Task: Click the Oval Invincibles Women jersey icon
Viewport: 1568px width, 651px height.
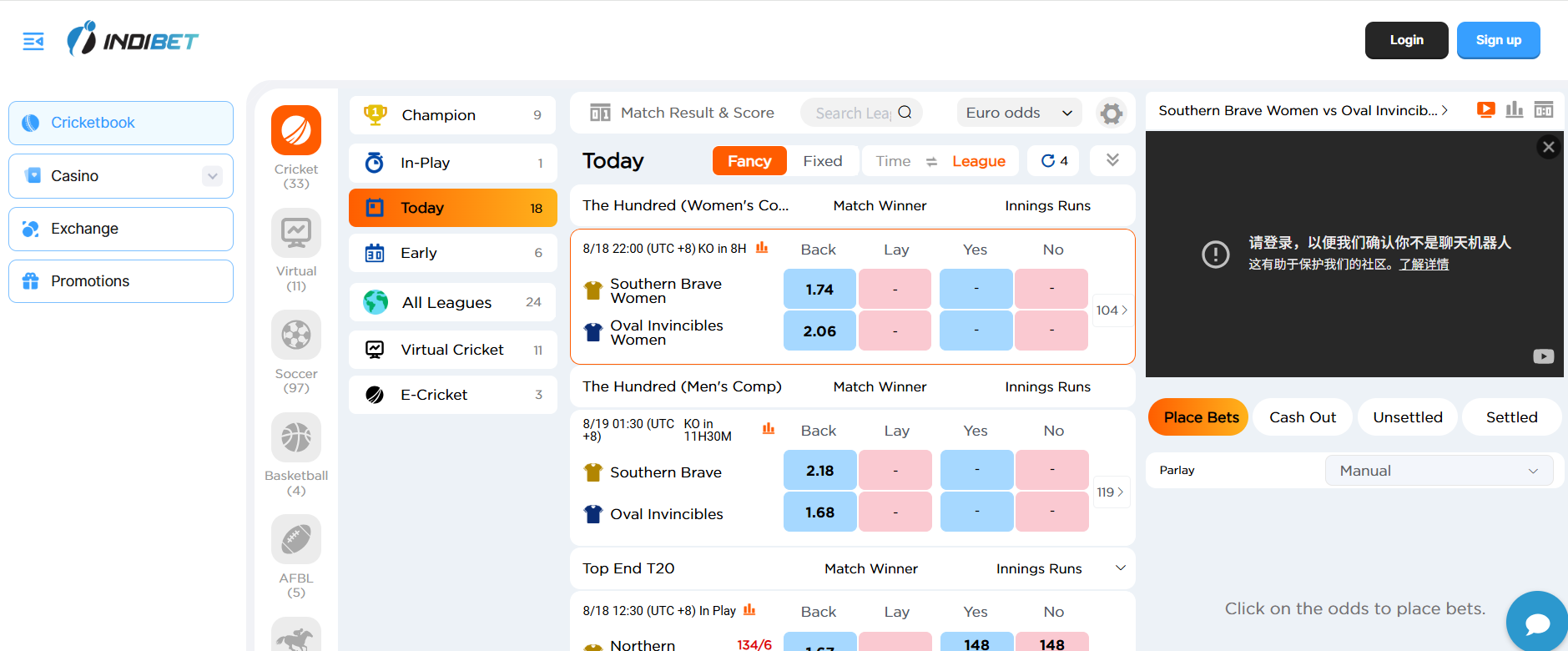Action: [593, 332]
